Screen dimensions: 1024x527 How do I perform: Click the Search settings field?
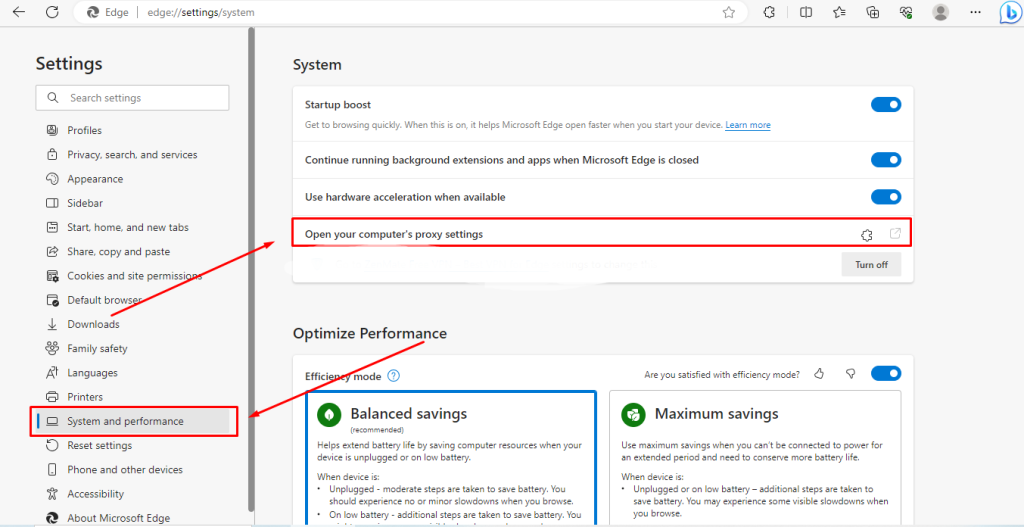[x=133, y=98]
